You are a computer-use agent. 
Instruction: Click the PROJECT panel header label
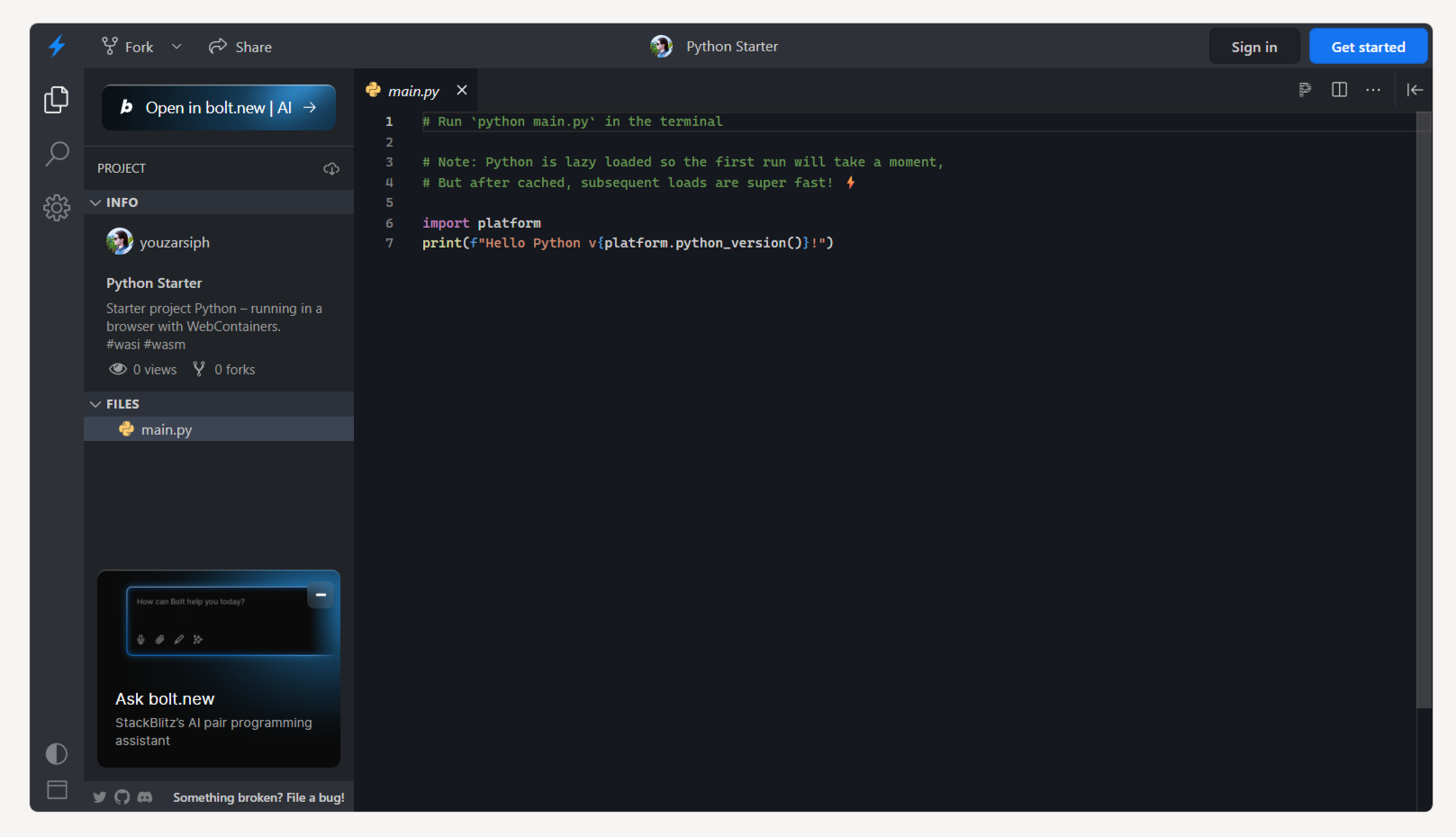click(x=122, y=168)
